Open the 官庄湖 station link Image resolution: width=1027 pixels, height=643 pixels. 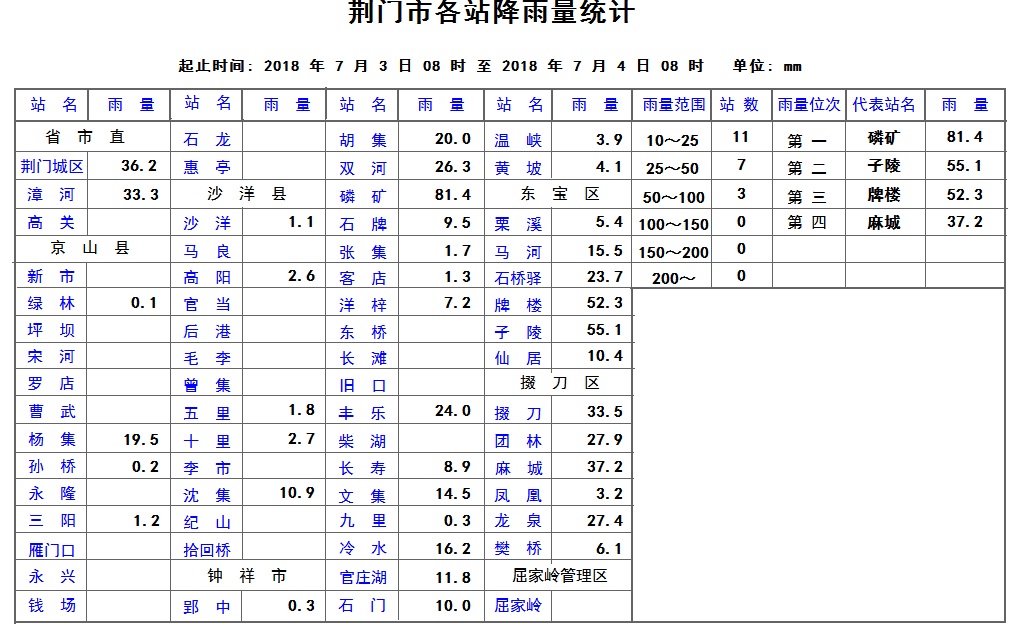[x=362, y=578]
